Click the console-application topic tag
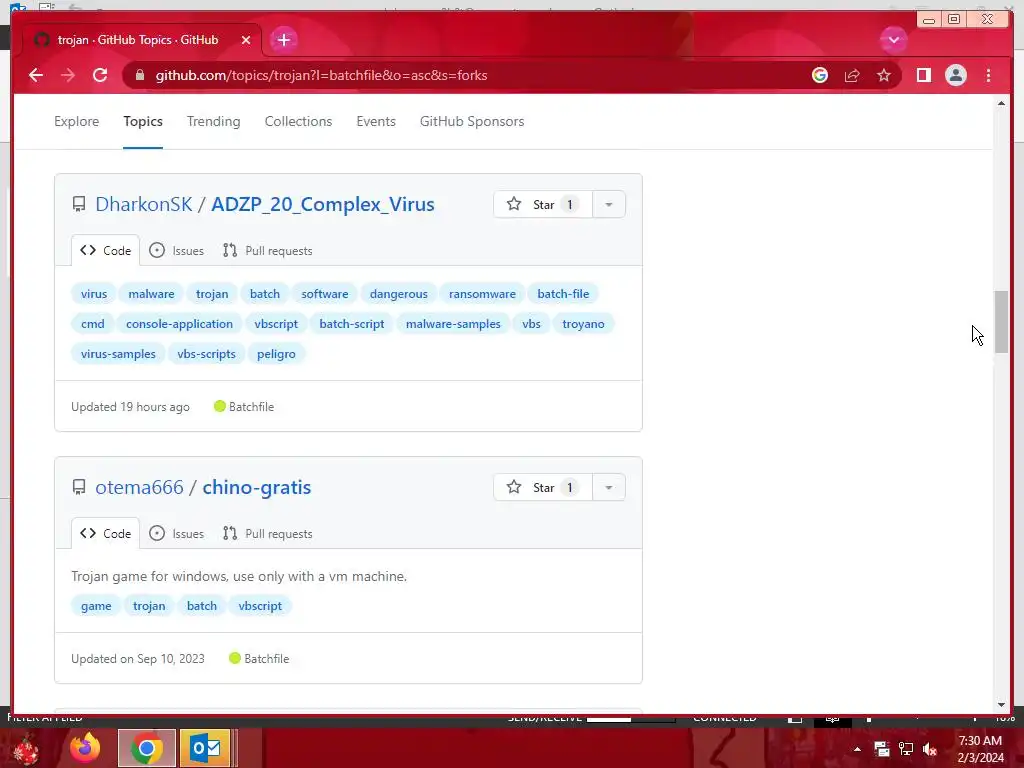Viewport: 1024px width, 768px height. 180,324
